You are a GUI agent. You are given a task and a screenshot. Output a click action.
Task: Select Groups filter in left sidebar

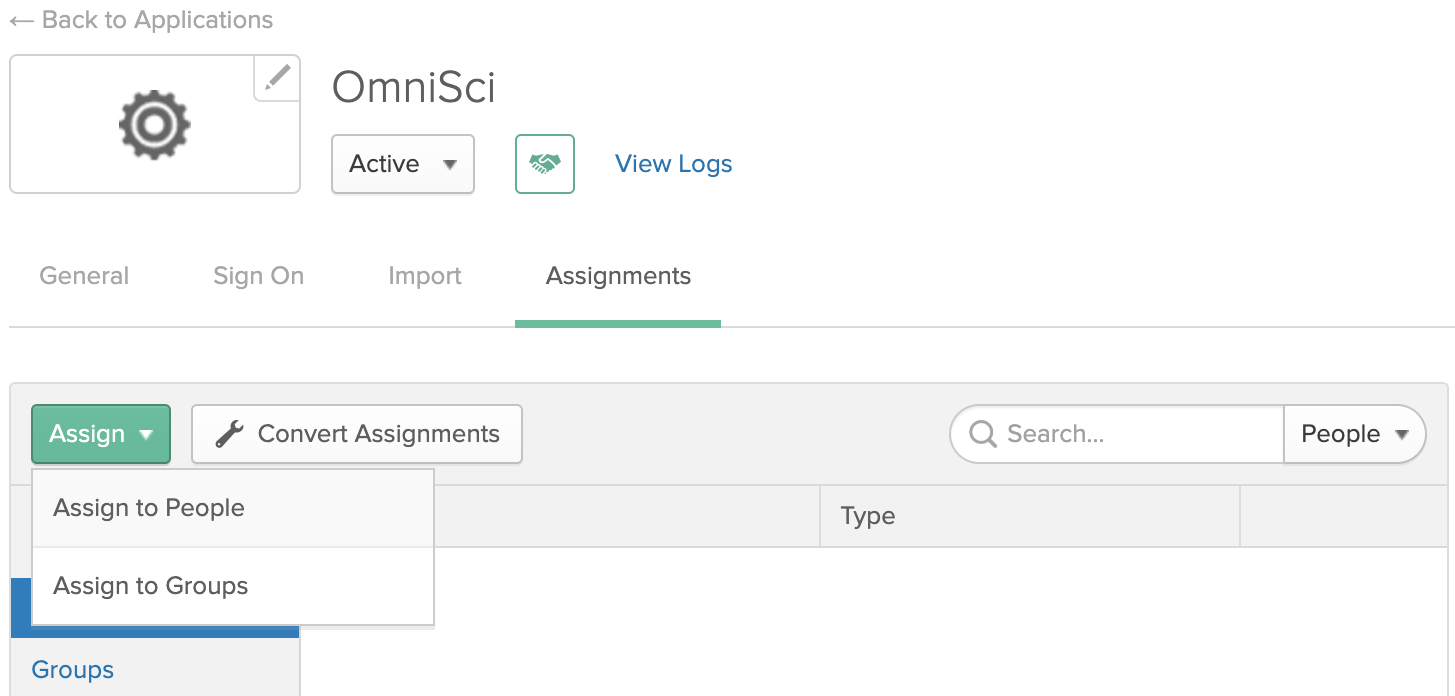click(73, 670)
